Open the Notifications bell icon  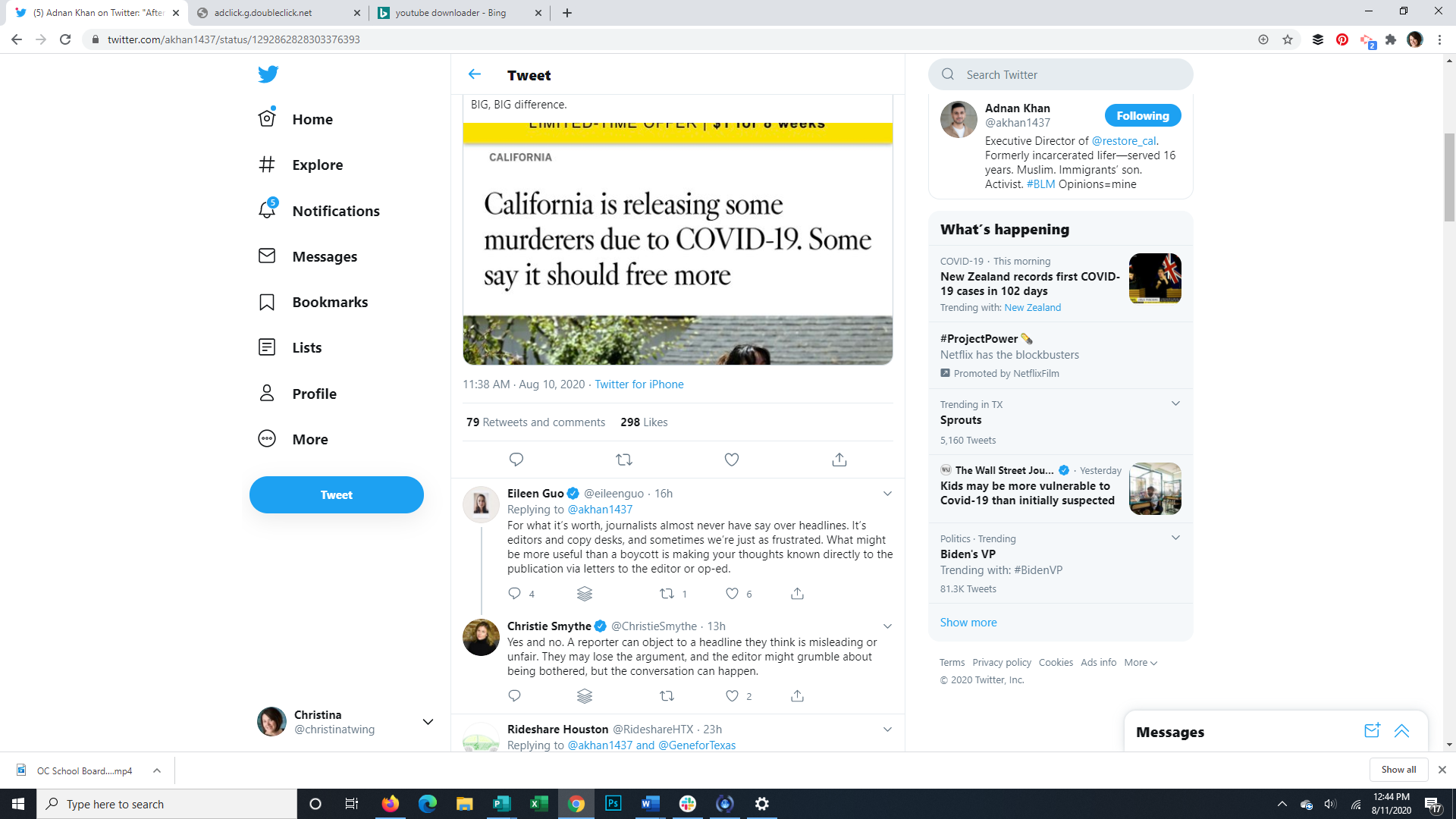click(x=267, y=210)
